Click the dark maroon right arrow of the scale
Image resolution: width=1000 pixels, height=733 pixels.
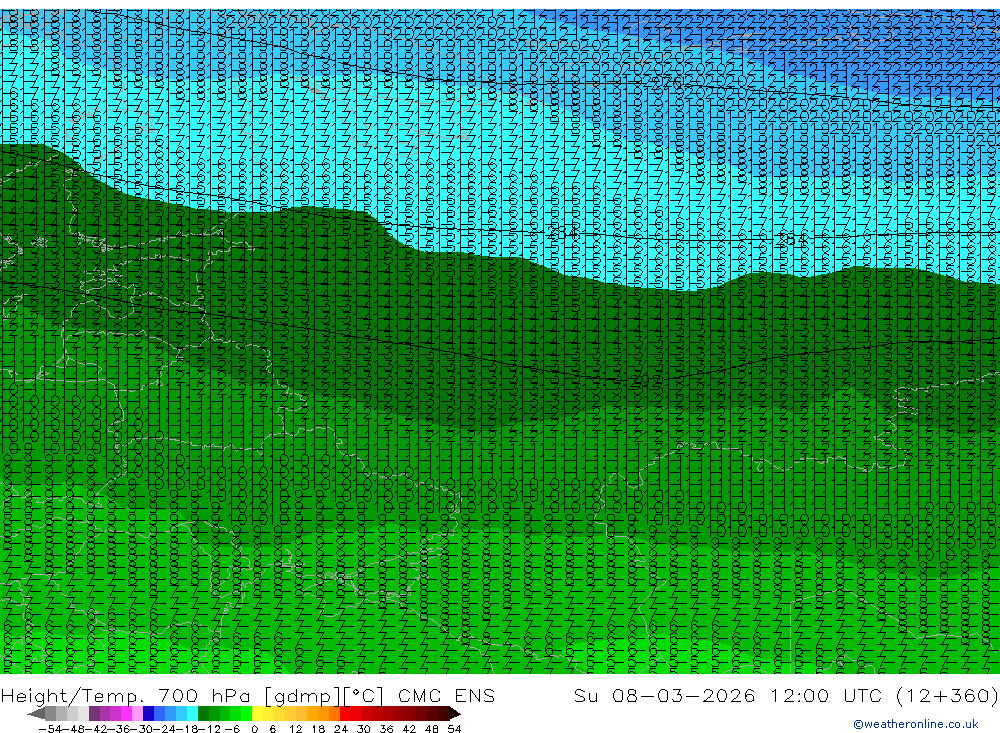(x=455, y=714)
